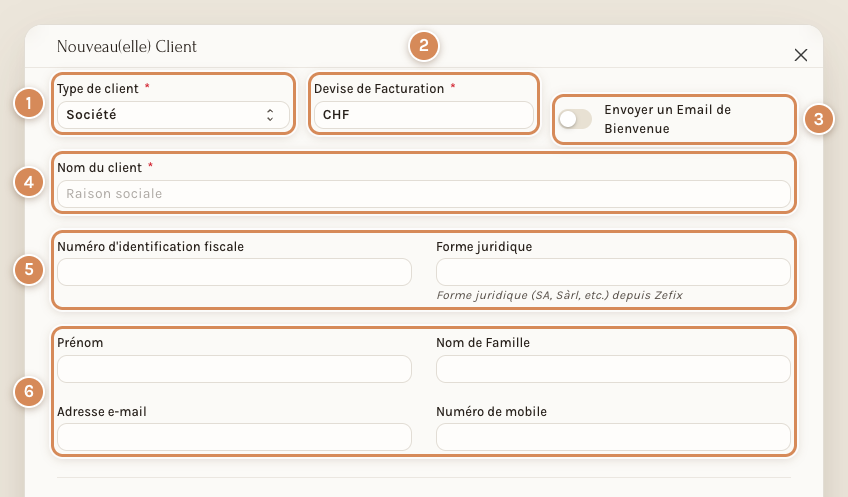Focus the Adresse e-mail input field
This screenshot has height=497, width=848.
[x=234, y=437]
